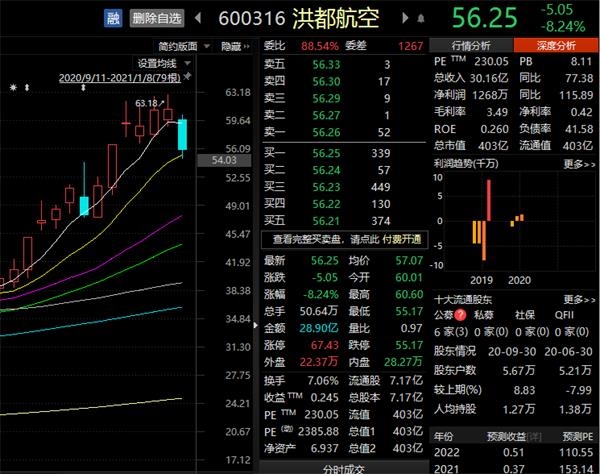Click the 换手 value 7.06%
Screen dimensions: 600x474
[323, 381]
